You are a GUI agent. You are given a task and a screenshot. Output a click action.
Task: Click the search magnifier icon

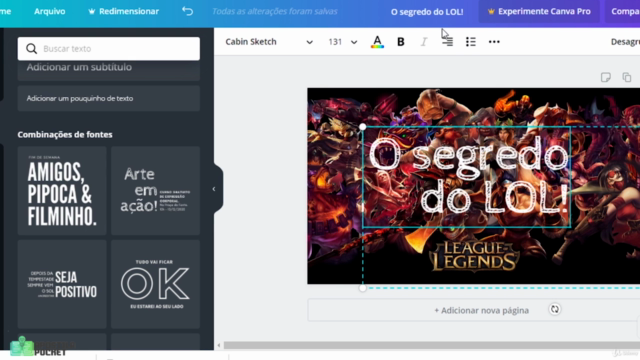pyautogui.click(x=31, y=49)
